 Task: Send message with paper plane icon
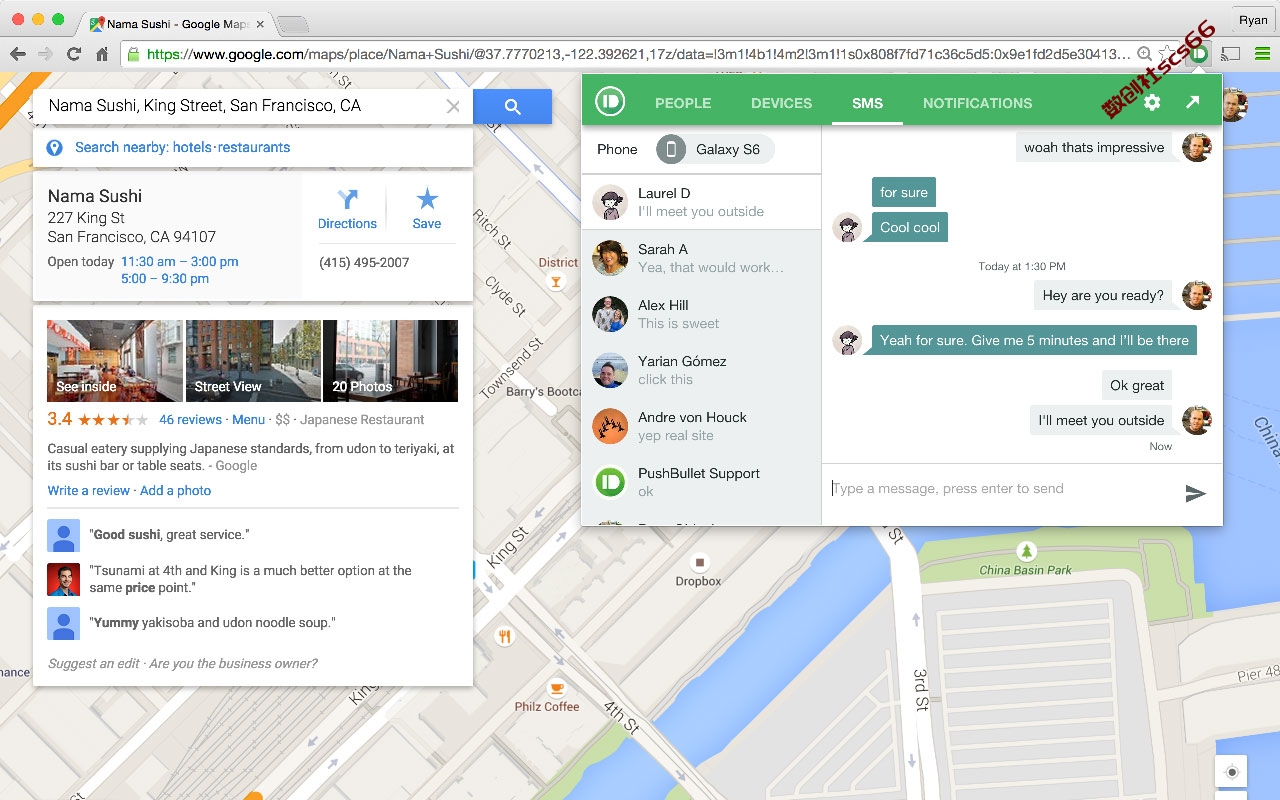[1195, 493]
